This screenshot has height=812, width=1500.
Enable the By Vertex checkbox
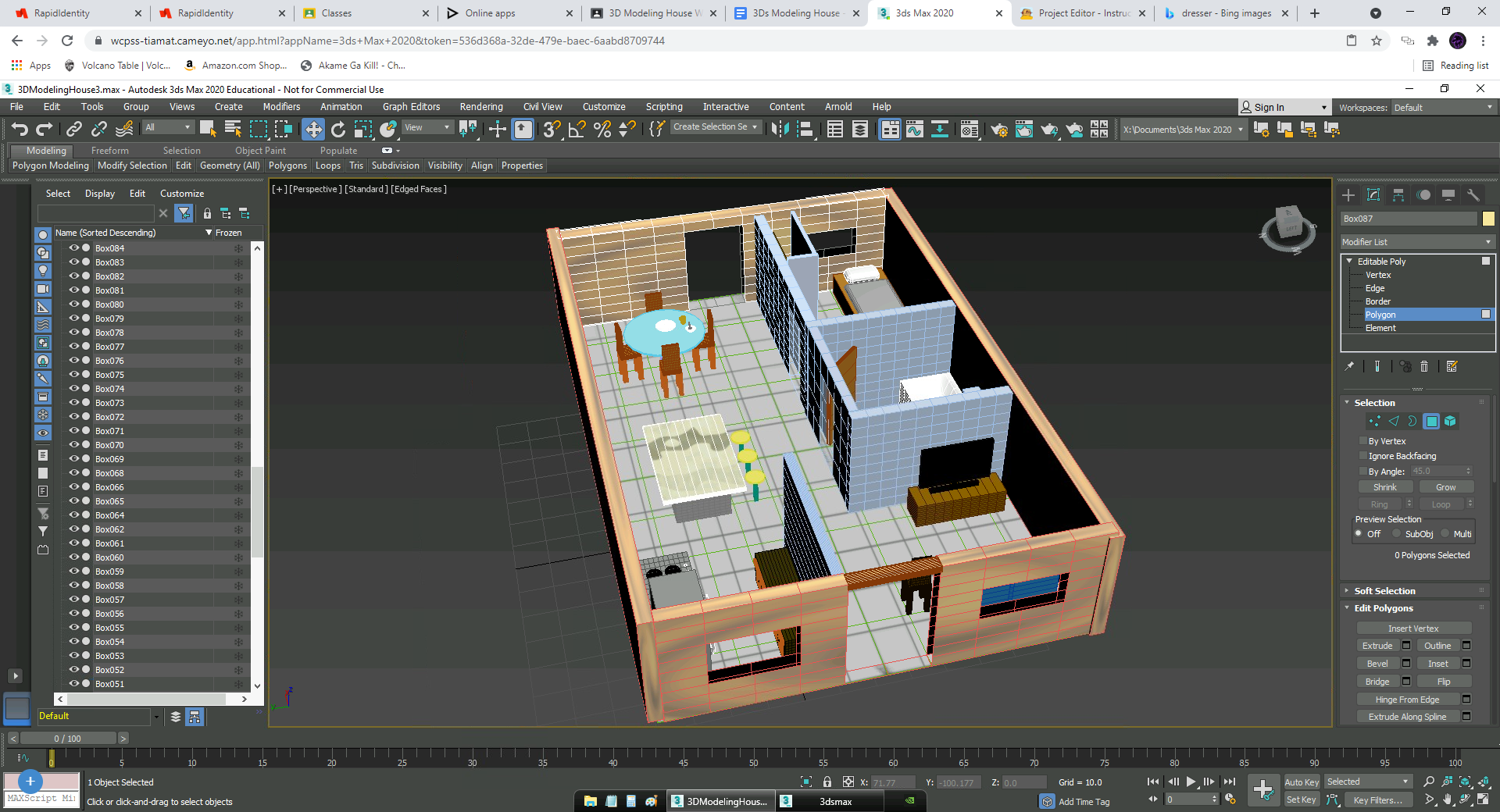point(1364,441)
